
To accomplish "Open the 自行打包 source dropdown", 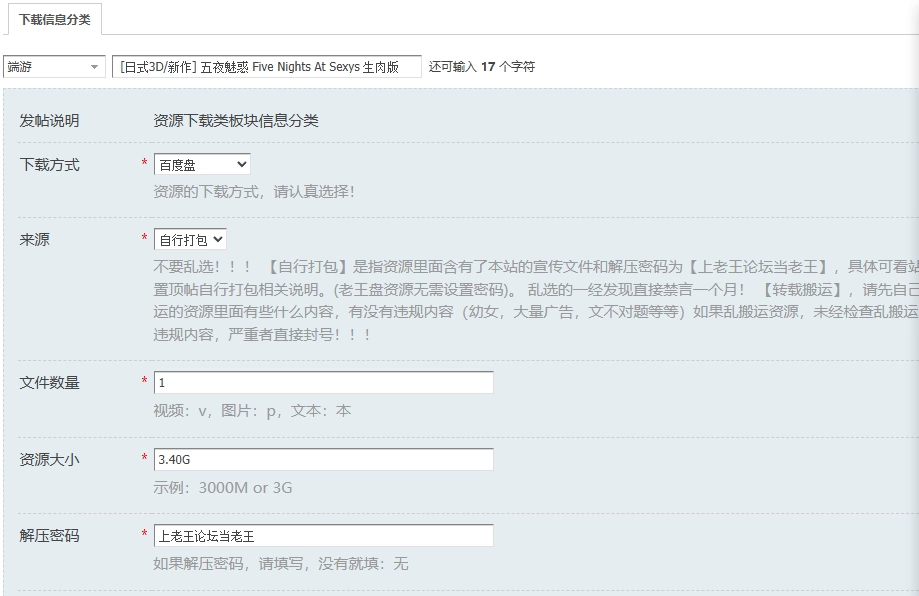I will [x=190, y=240].
